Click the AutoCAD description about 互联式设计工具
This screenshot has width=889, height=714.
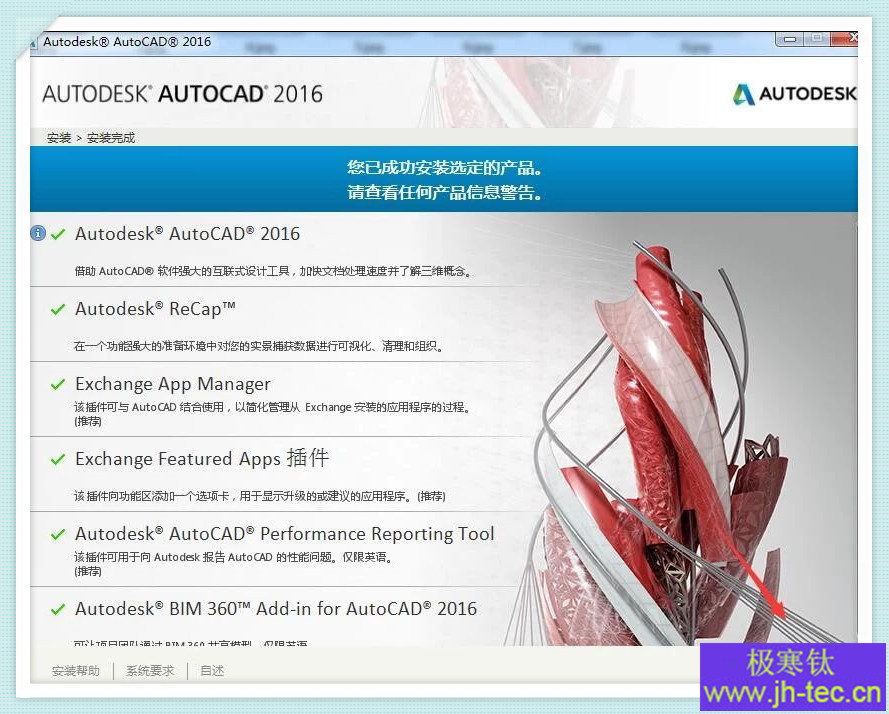click(x=273, y=271)
